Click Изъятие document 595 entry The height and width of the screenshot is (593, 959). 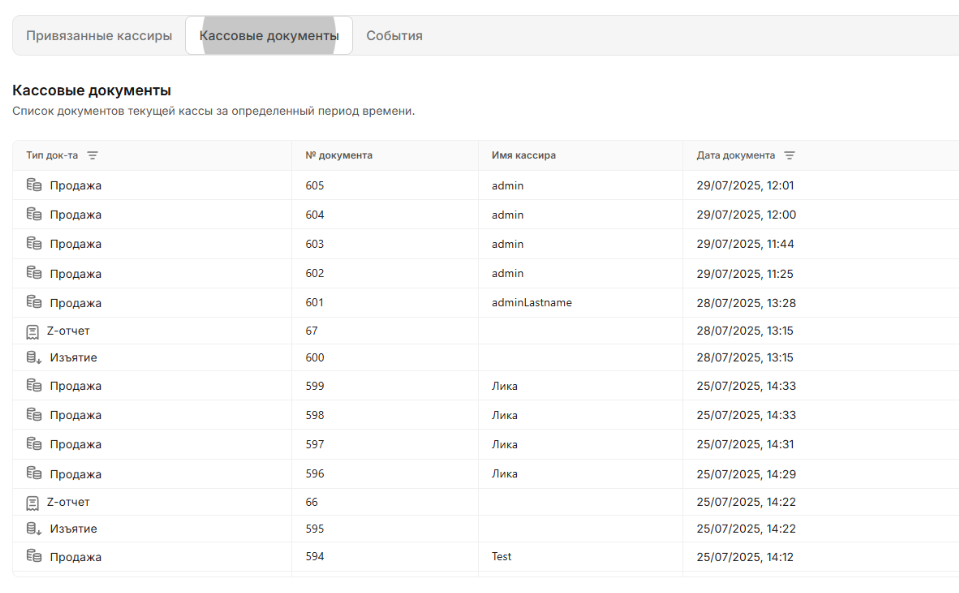[x=73, y=529]
